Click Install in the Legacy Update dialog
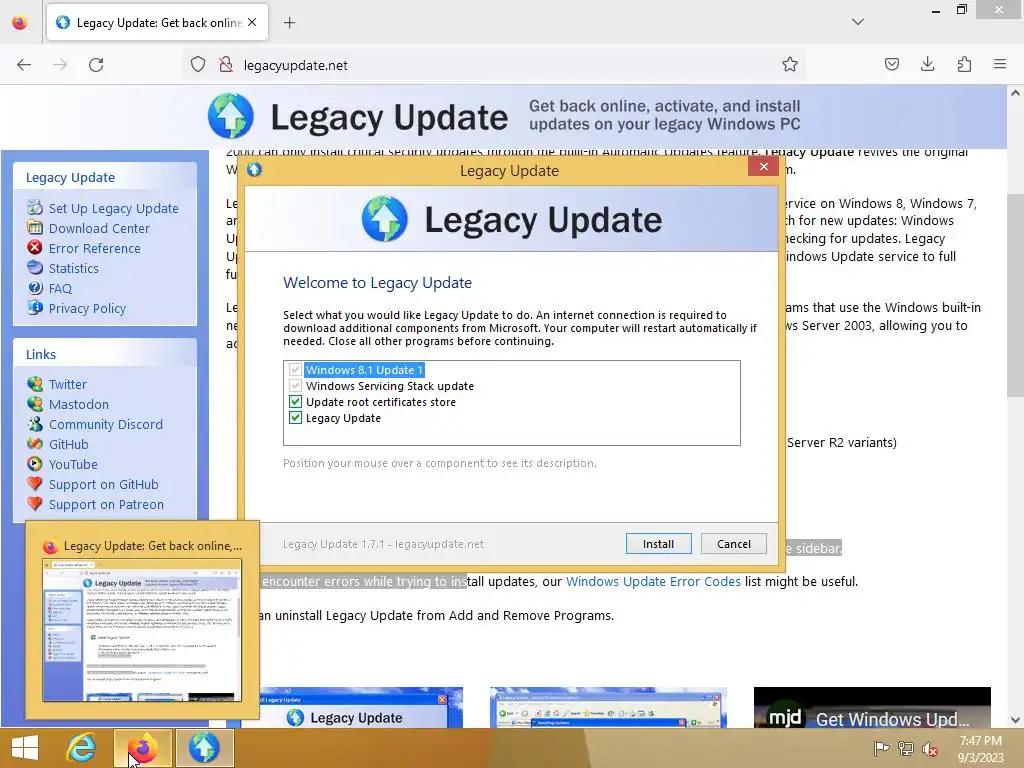The width and height of the screenshot is (1024, 768). [658, 544]
